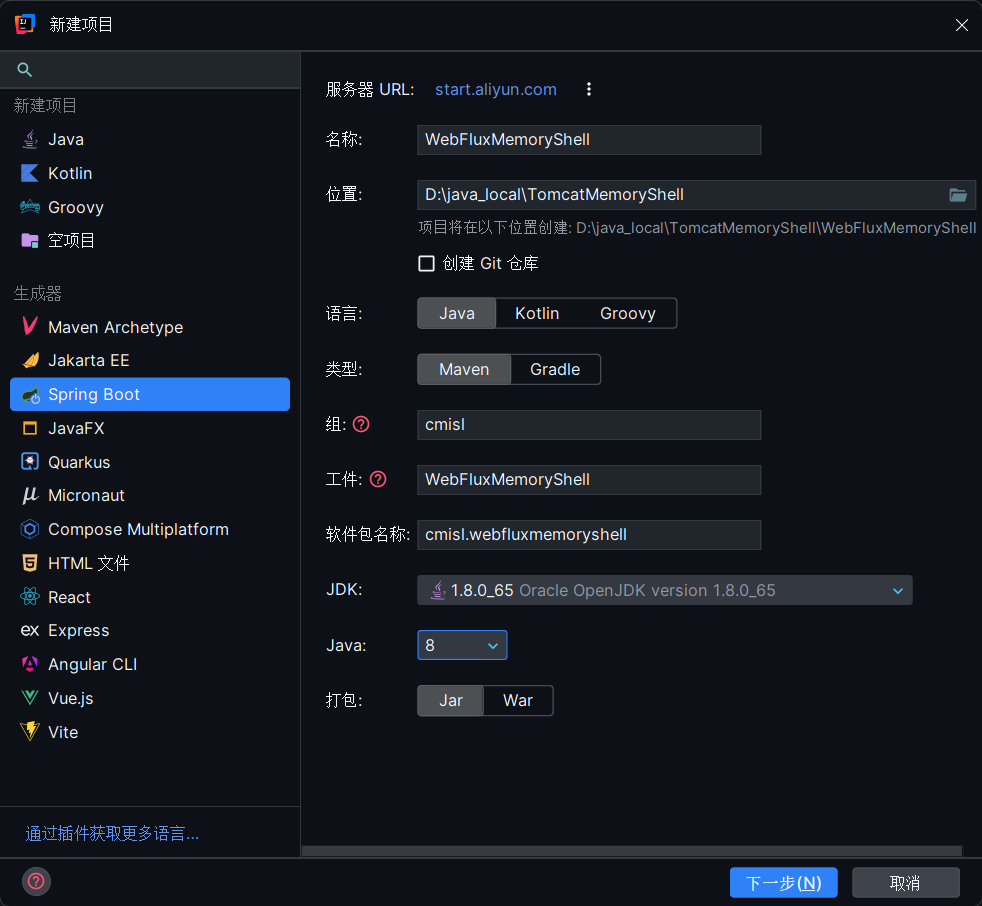The height and width of the screenshot is (906, 982).
Task: Click the Maven Archetype icon
Action: pyautogui.click(x=30, y=327)
